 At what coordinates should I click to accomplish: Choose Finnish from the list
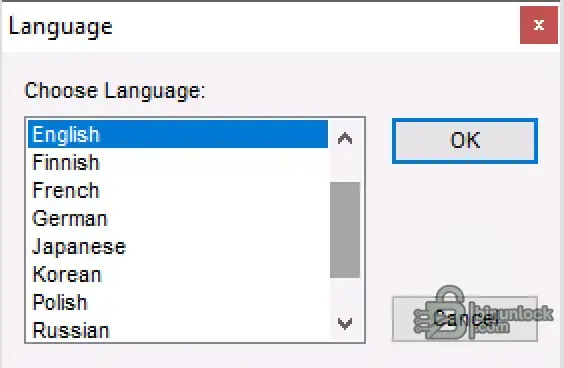[x=178, y=162]
